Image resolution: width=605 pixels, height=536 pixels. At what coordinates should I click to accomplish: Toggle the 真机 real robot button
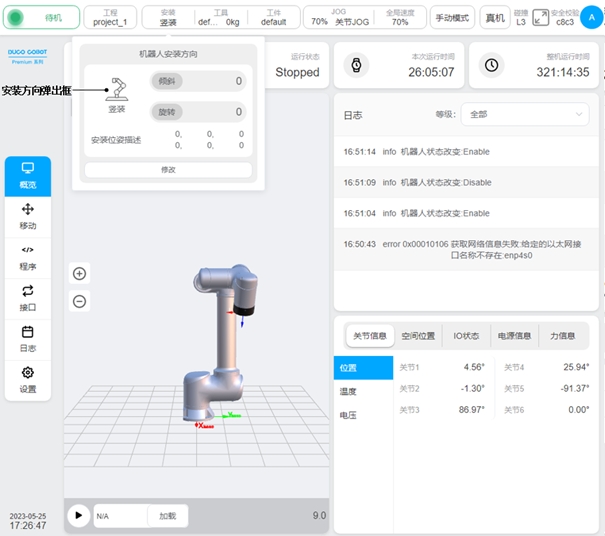pos(494,17)
